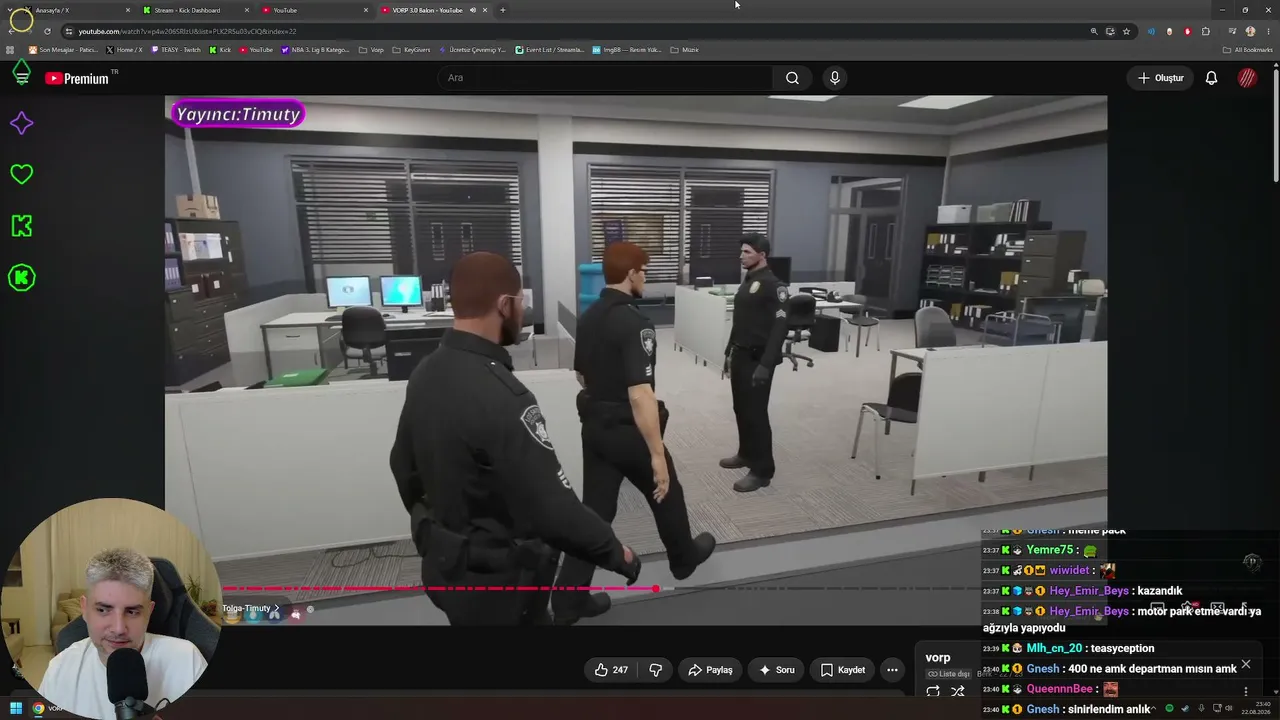Open the NBA 3. Lig bookmark

click(x=315, y=49)
